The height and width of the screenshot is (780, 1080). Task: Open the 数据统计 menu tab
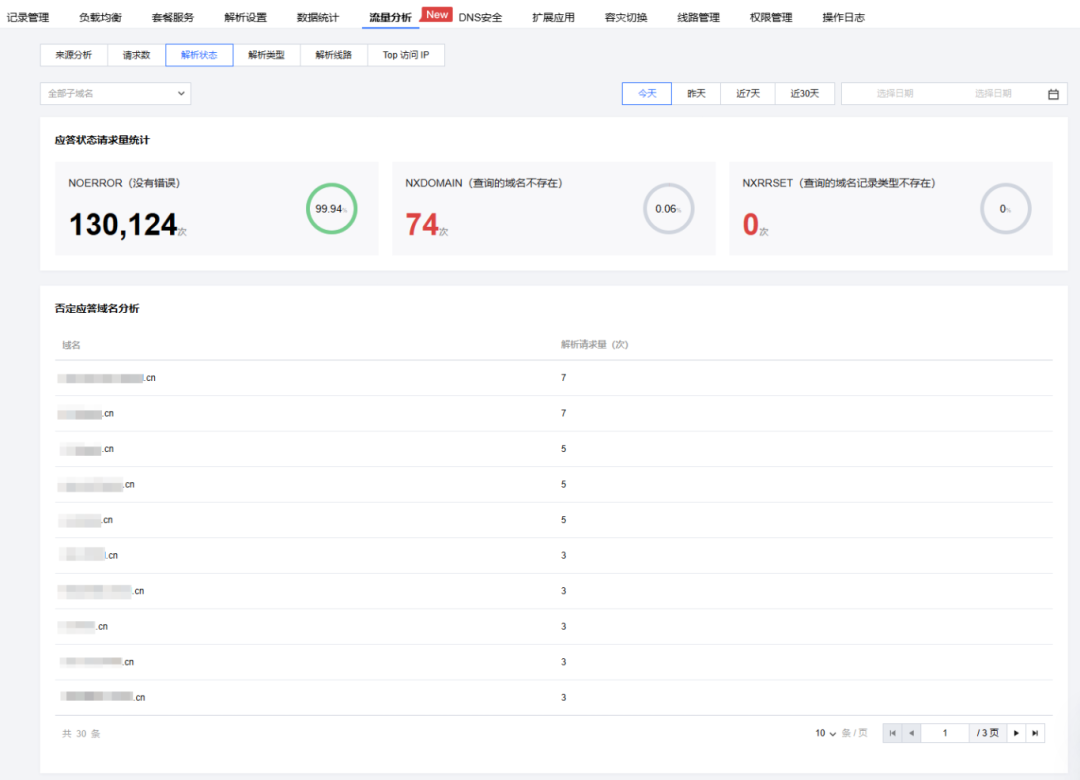pyautogui.click(x=318, y=17)
